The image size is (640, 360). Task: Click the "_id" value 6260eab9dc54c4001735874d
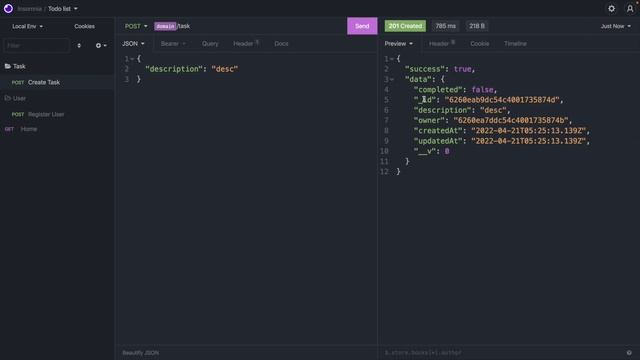click(502, 100)
